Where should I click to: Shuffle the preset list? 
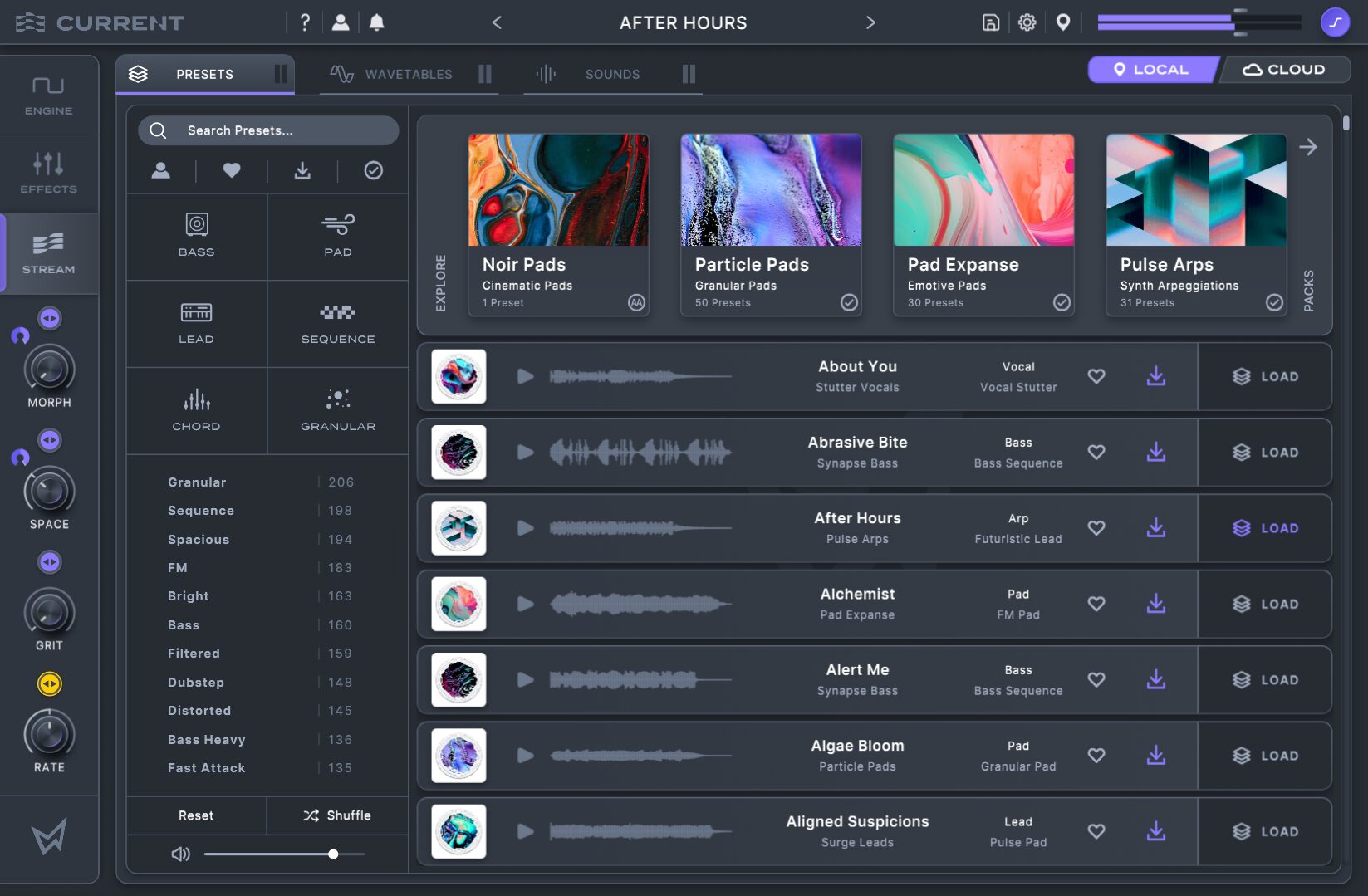[337, 815]
